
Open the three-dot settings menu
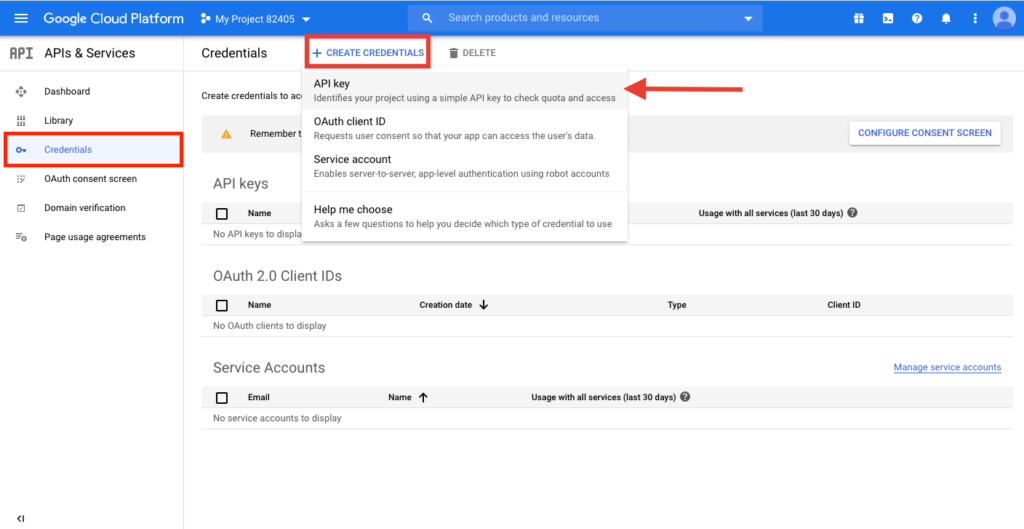tap(975, 18)
